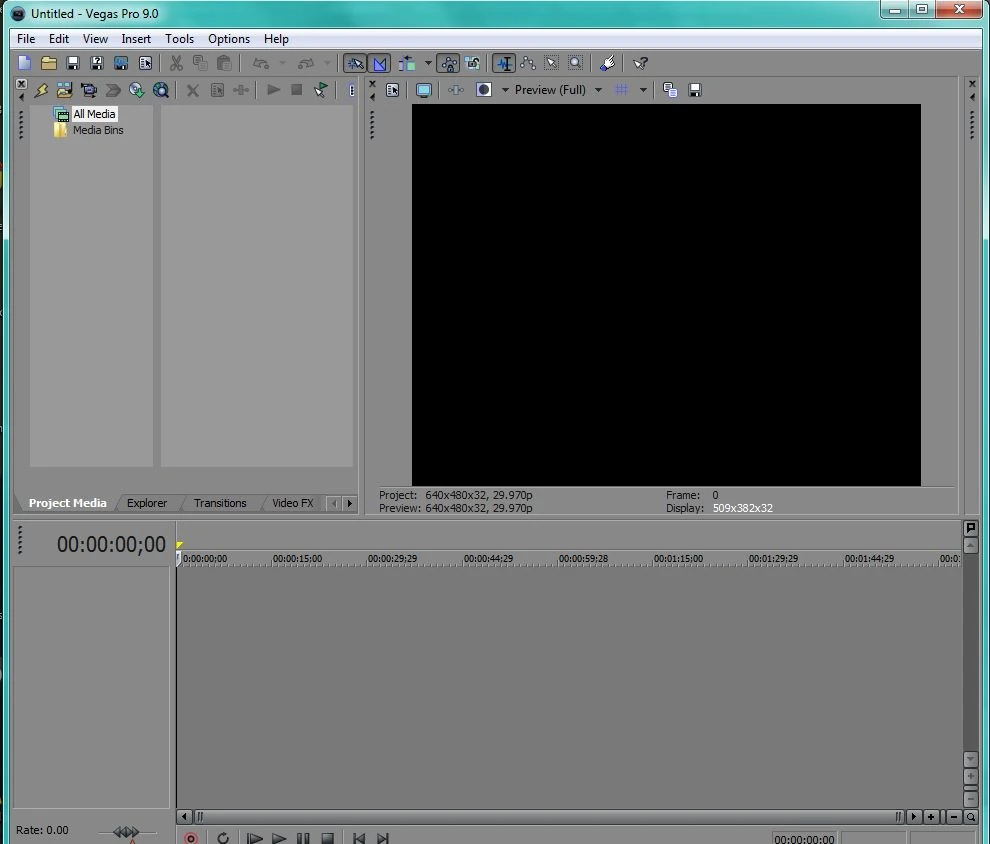
Task: Click the Undo arrow icon
Action: (x=261, y=63)
